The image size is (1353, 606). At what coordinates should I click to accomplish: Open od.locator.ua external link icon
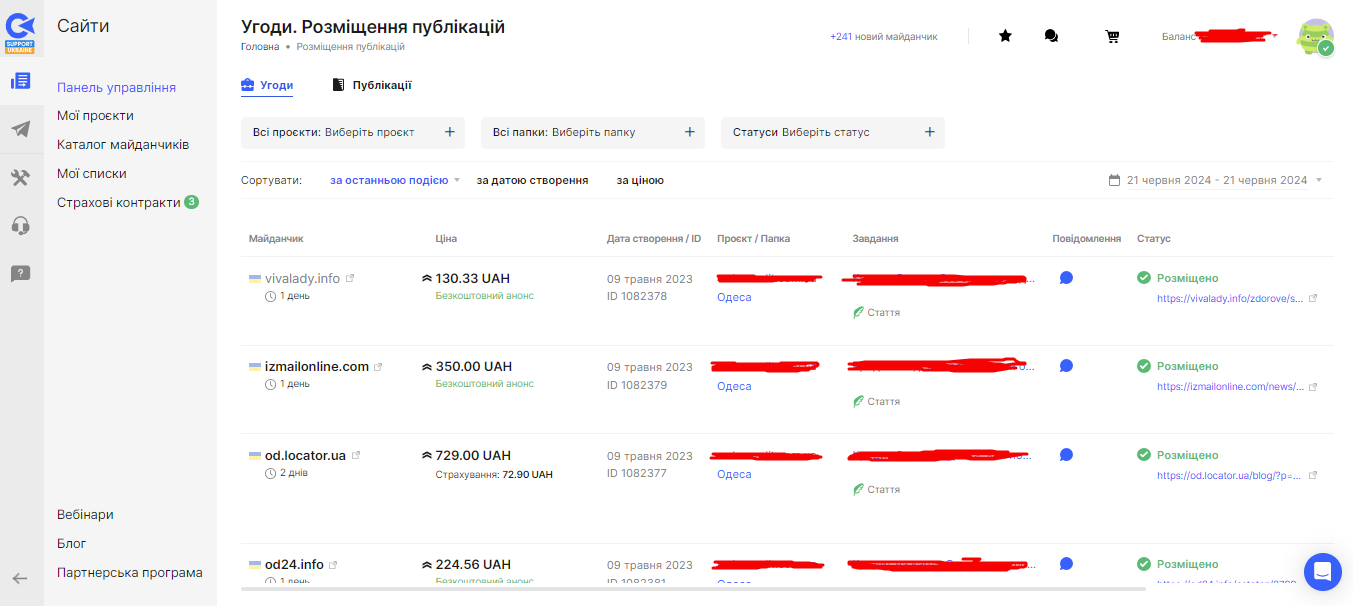point(355,455)
